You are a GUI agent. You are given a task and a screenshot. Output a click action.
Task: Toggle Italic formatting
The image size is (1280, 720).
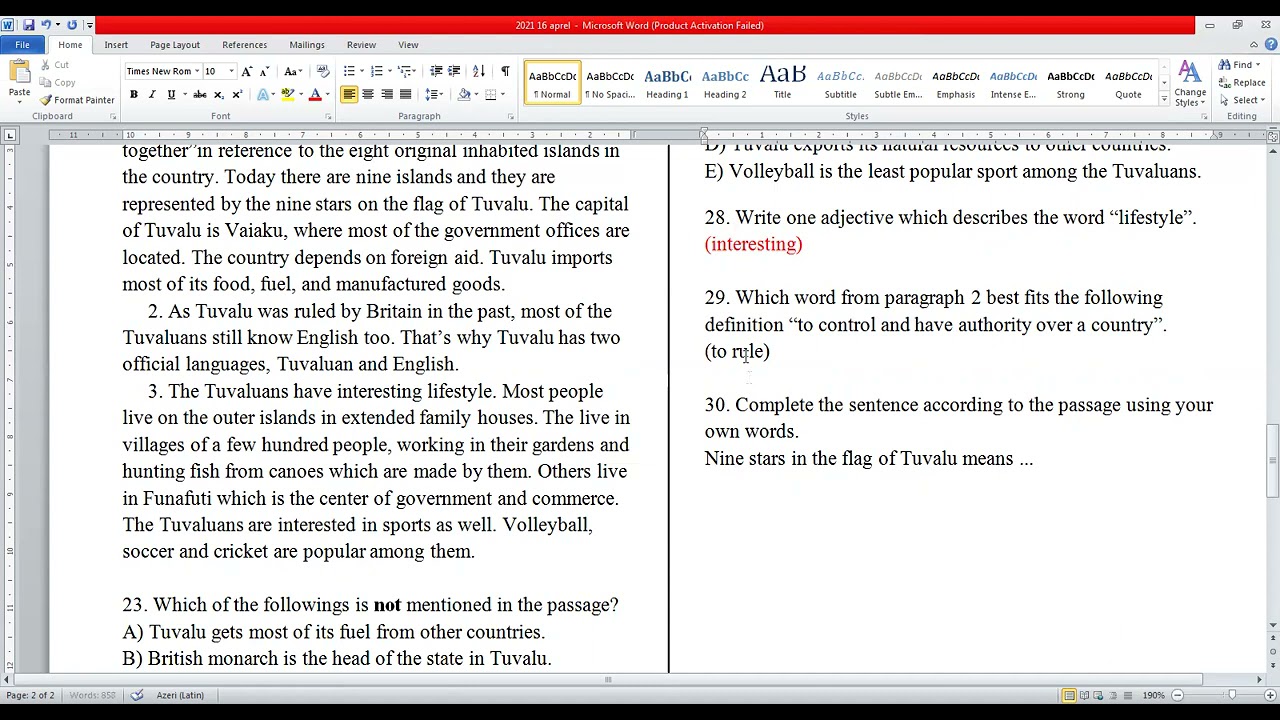click(x=152, y=95)
